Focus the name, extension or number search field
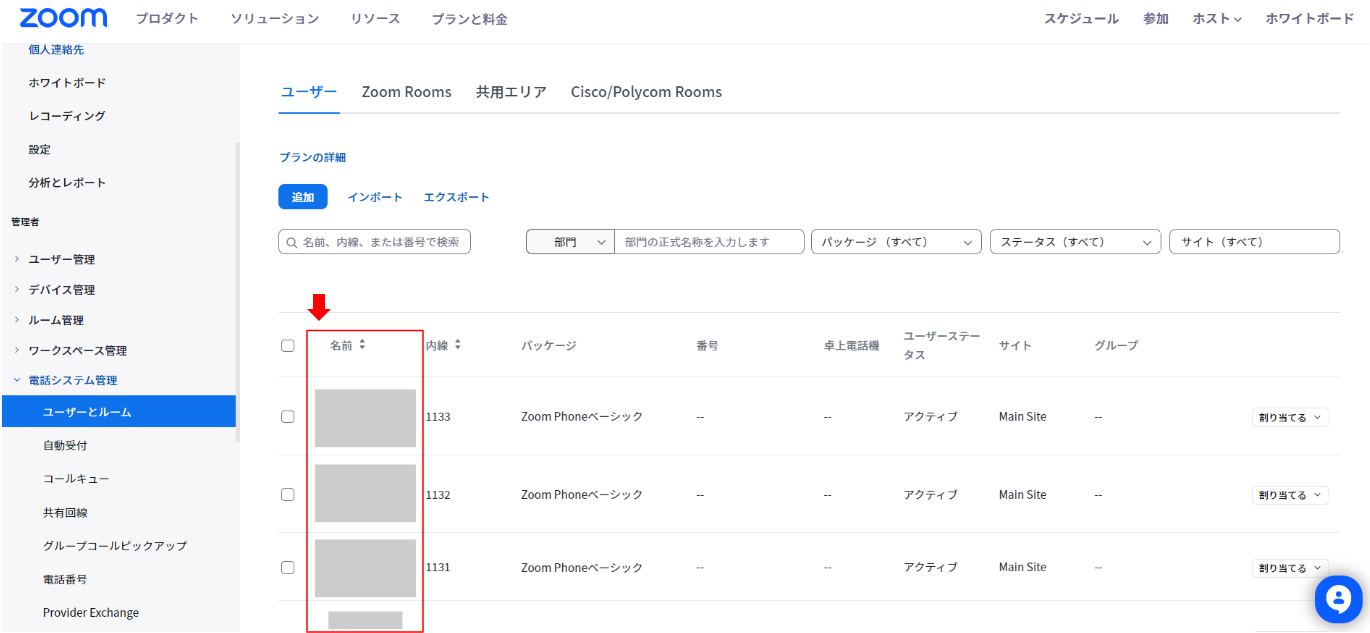The height and width of the screenshot is (633, 1370). (x=374, y=242)
